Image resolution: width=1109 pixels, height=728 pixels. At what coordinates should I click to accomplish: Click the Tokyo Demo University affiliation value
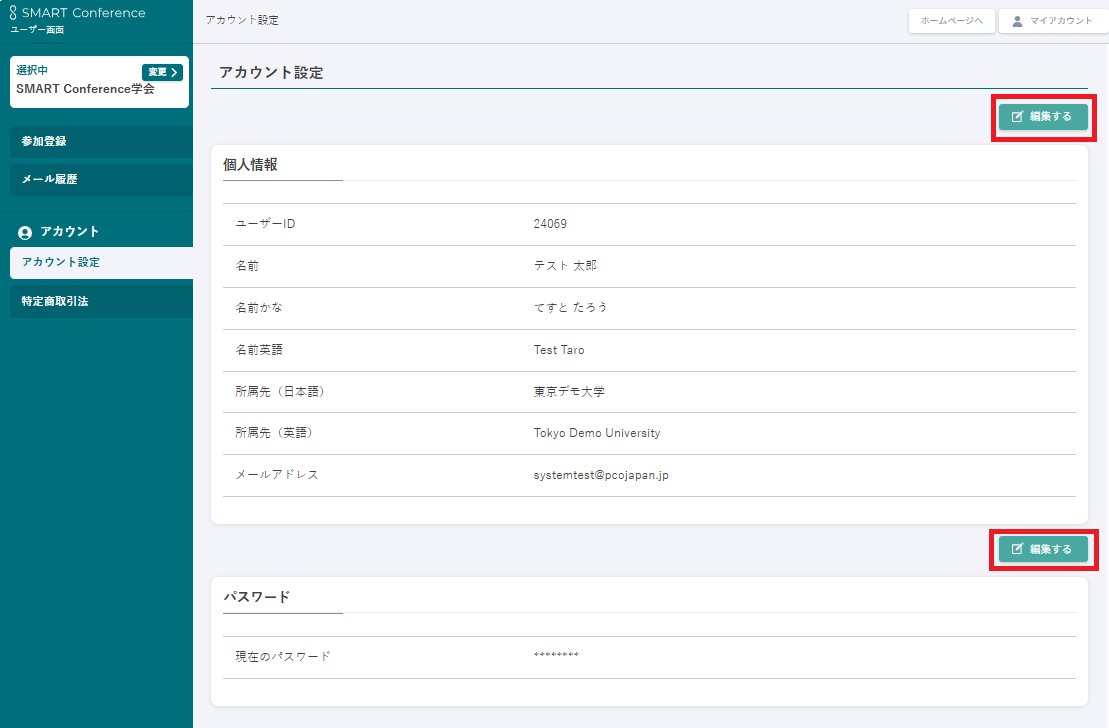(597, 434)
